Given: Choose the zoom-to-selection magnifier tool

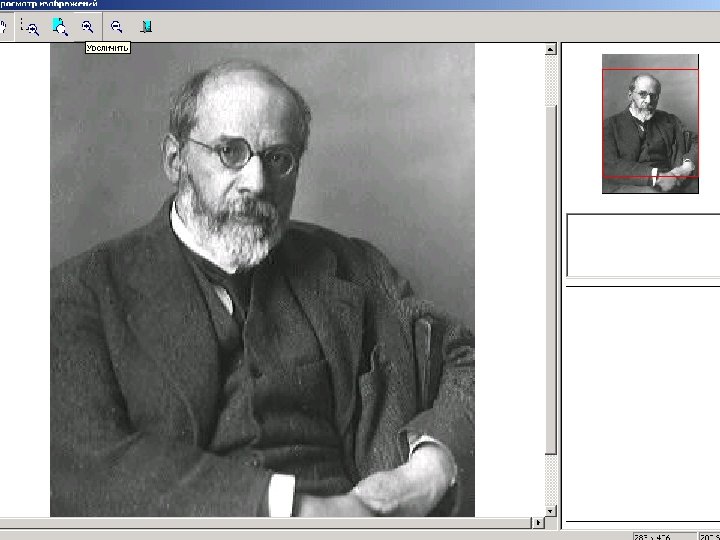Looking at the screenshot, I should 30,27.
